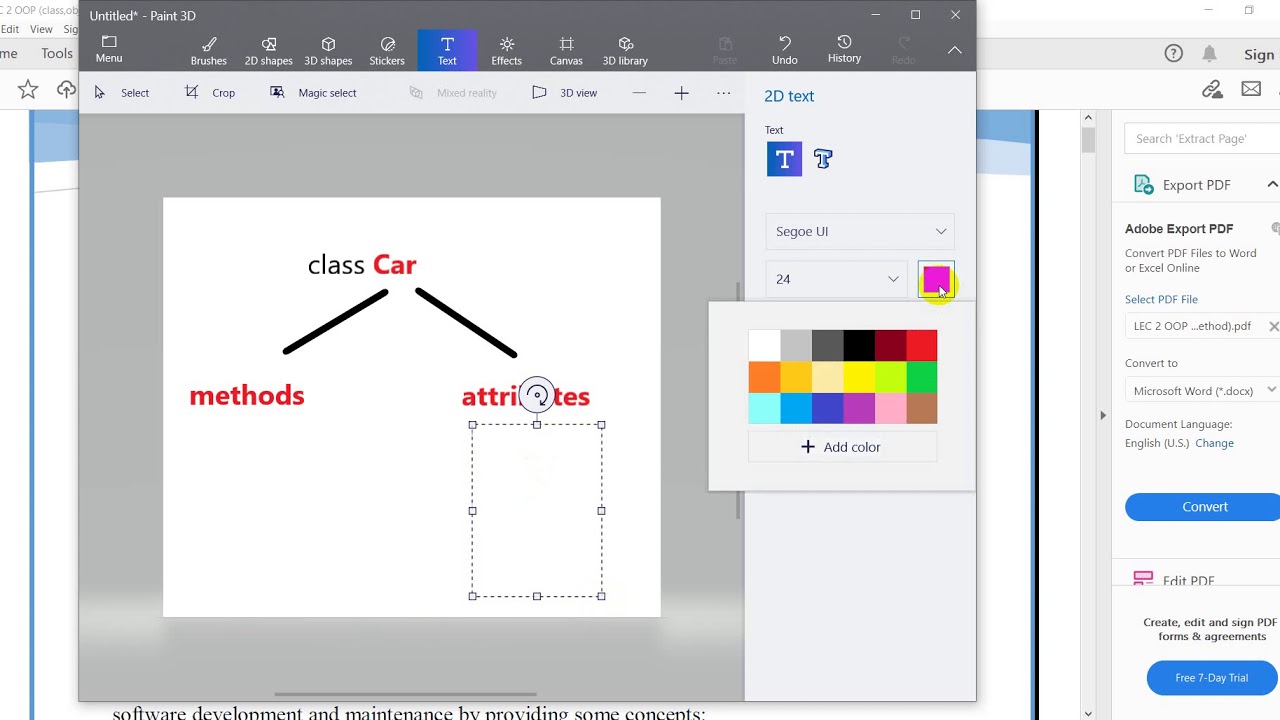The image size is (1280, 720).
Task: Open the History panel
Action: pyautogui.click(x=844, y=50)
